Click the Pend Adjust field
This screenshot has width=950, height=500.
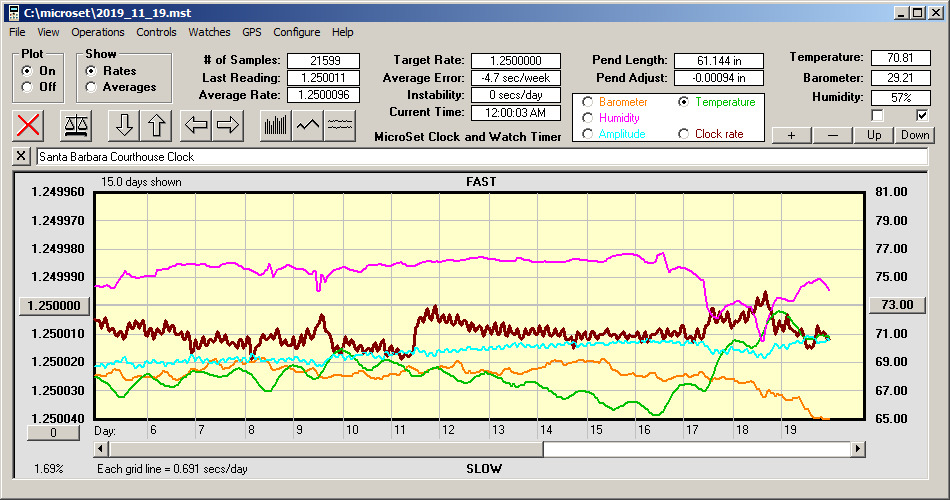pos(719,78)
